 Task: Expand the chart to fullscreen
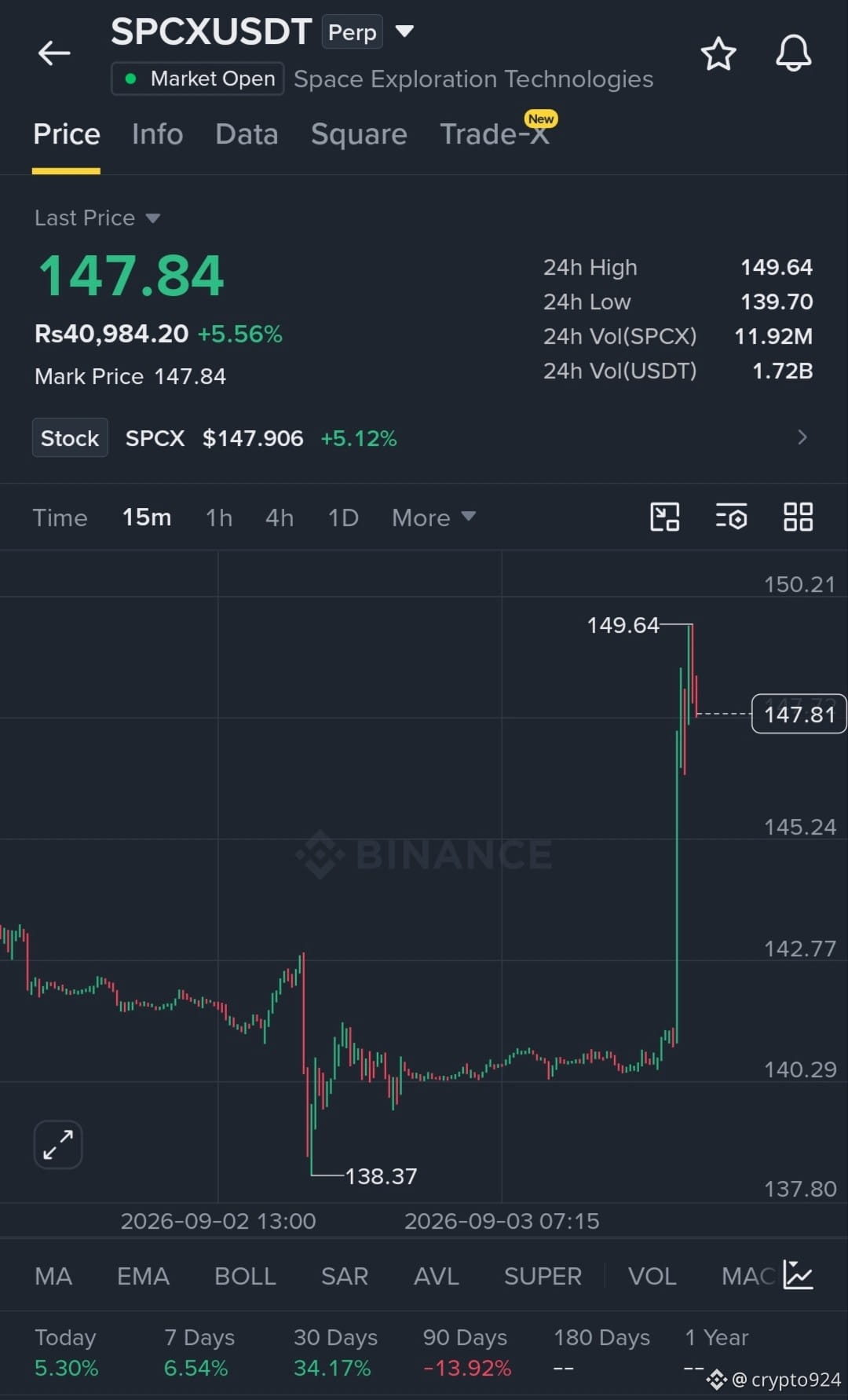pos(58,1144)
